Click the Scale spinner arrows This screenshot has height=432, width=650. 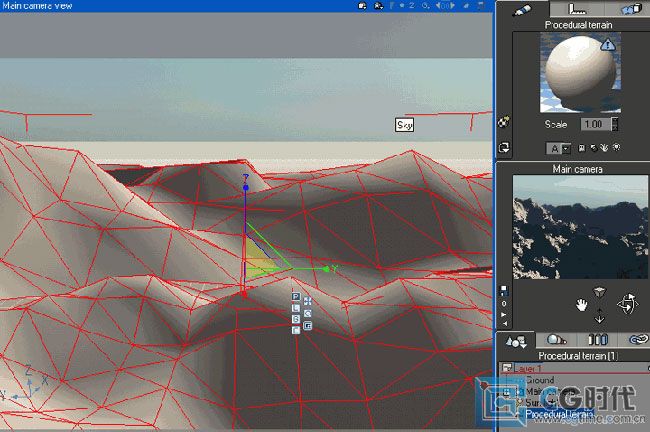tap(615, 124)
